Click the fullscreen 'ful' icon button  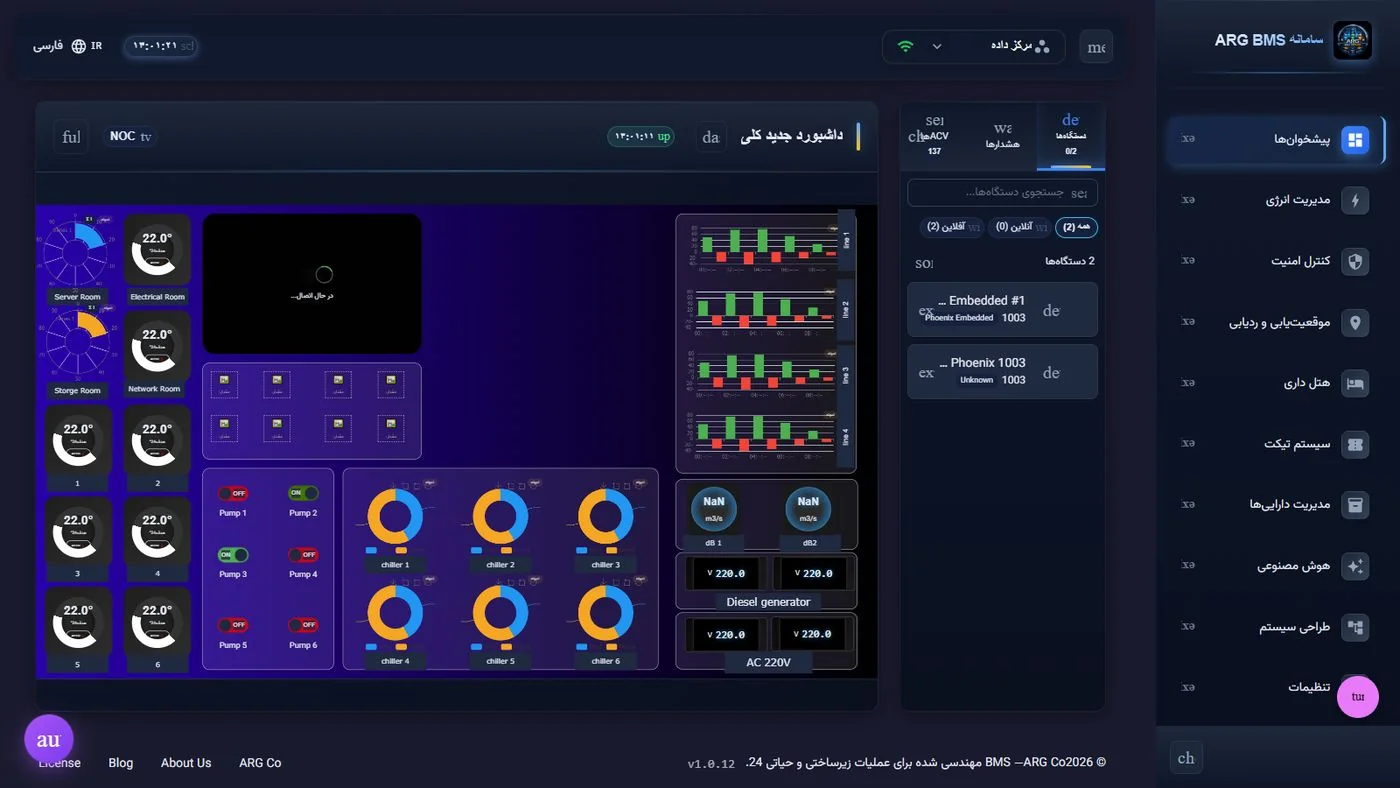click(x=71, y=137)
